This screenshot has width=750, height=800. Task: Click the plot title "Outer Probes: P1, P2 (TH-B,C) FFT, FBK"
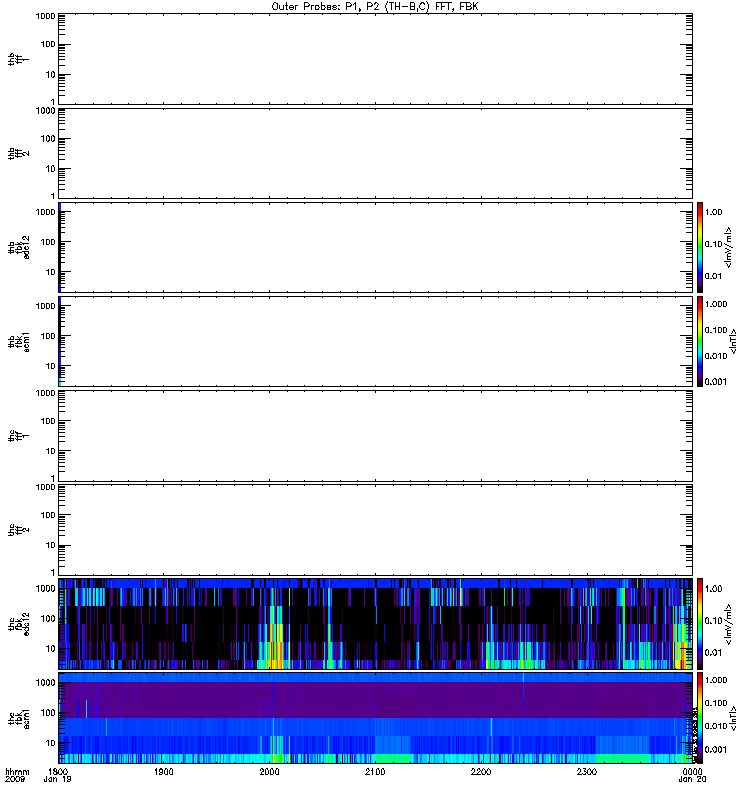tap(375, 7)
